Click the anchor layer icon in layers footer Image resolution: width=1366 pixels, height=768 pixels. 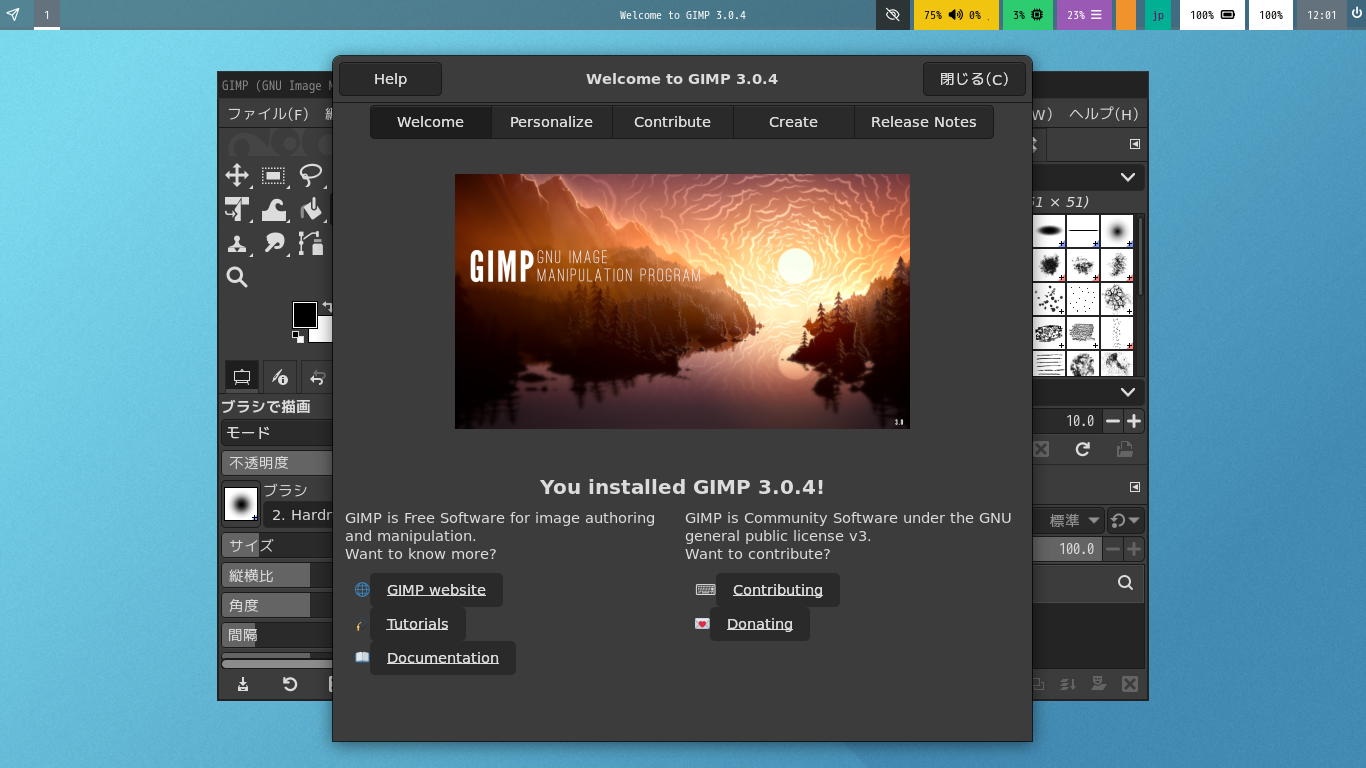(x=1099, y=684)
